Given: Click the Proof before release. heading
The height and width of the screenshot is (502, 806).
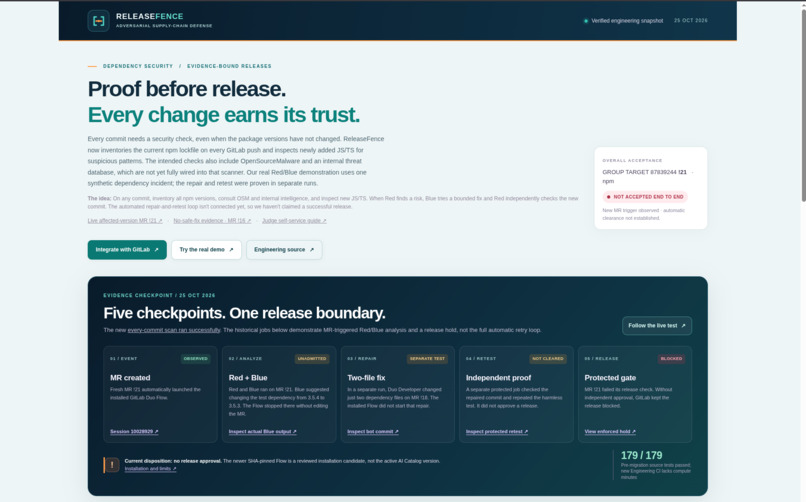Looking at the screenshot, I should (x=187, y=89).
